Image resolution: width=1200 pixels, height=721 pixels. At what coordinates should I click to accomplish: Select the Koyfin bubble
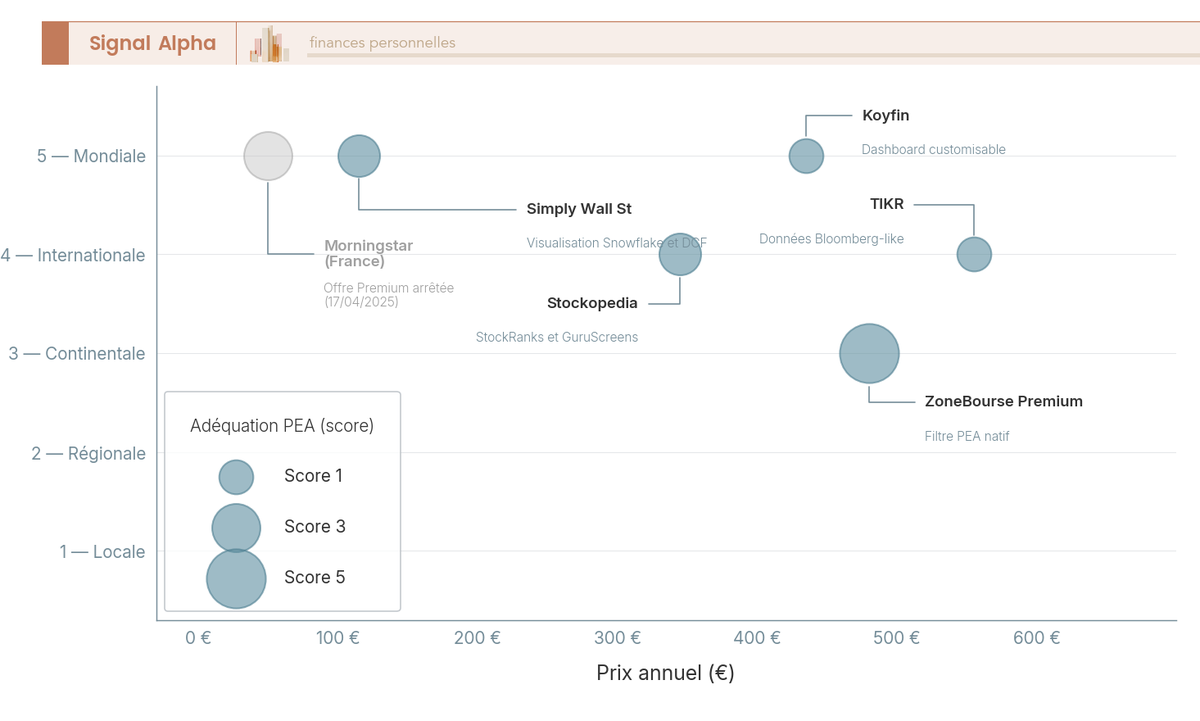click(806, 156)
